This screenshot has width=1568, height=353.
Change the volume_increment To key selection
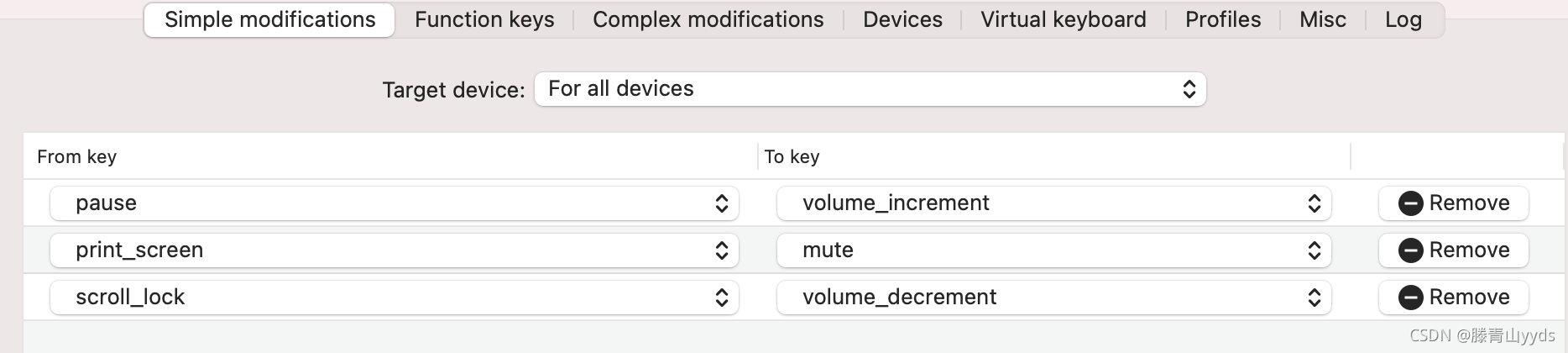pos(1053,203)
